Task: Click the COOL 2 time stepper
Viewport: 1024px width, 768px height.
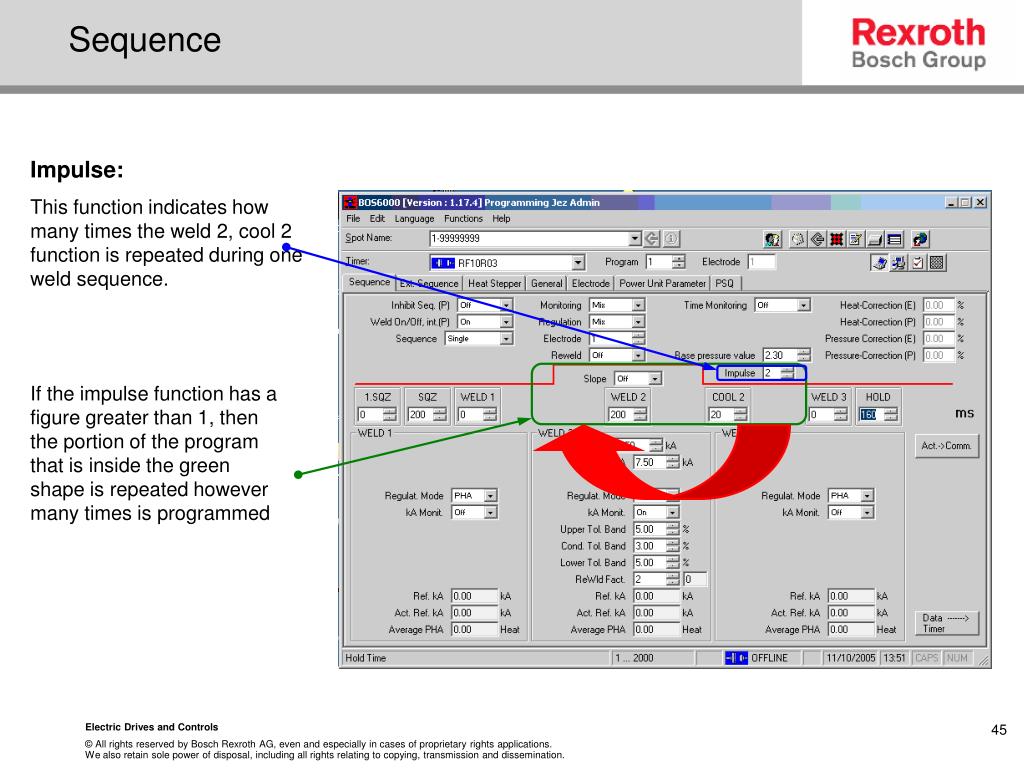Action: [741, 415]
